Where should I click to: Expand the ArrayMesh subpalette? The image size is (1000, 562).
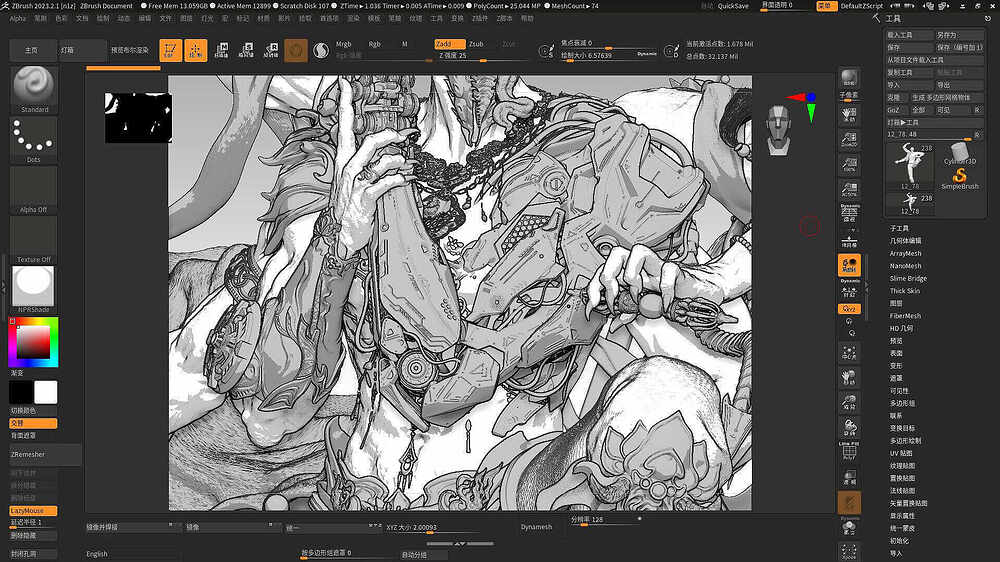[x=905, y=253]
